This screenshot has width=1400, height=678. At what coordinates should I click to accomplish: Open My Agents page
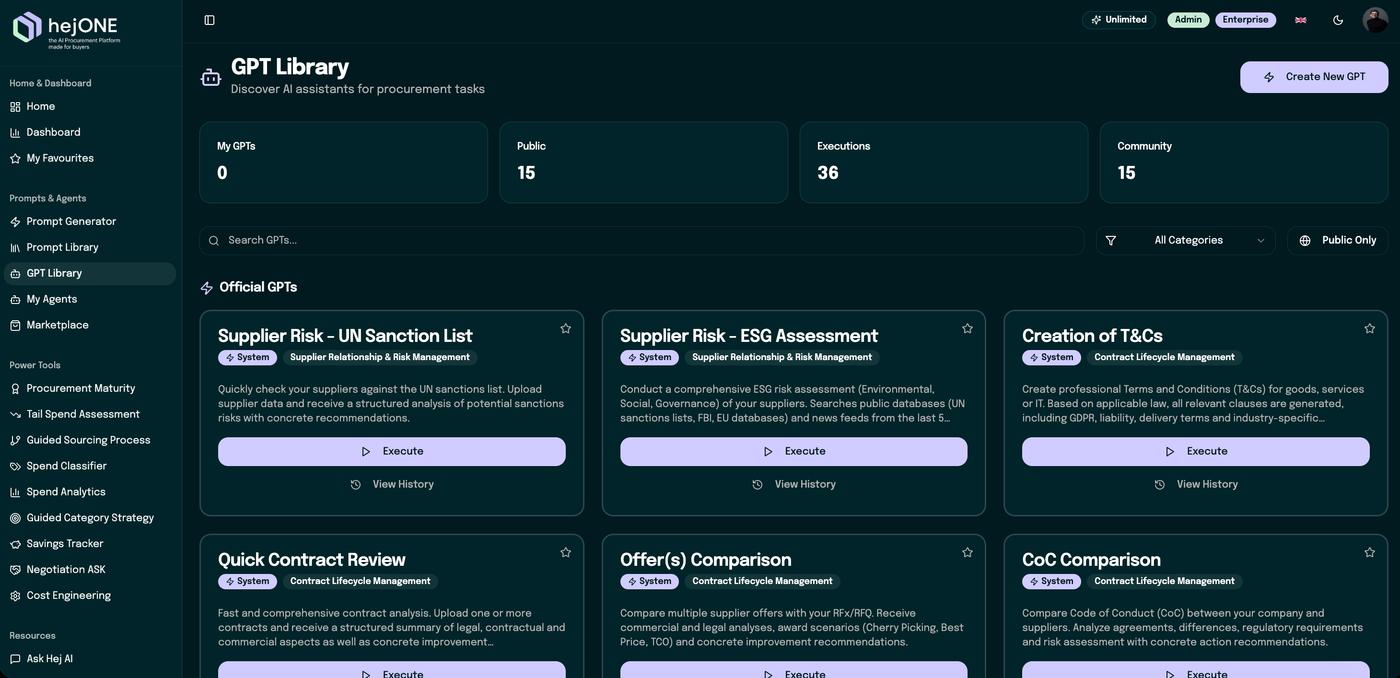pos(88,300)
